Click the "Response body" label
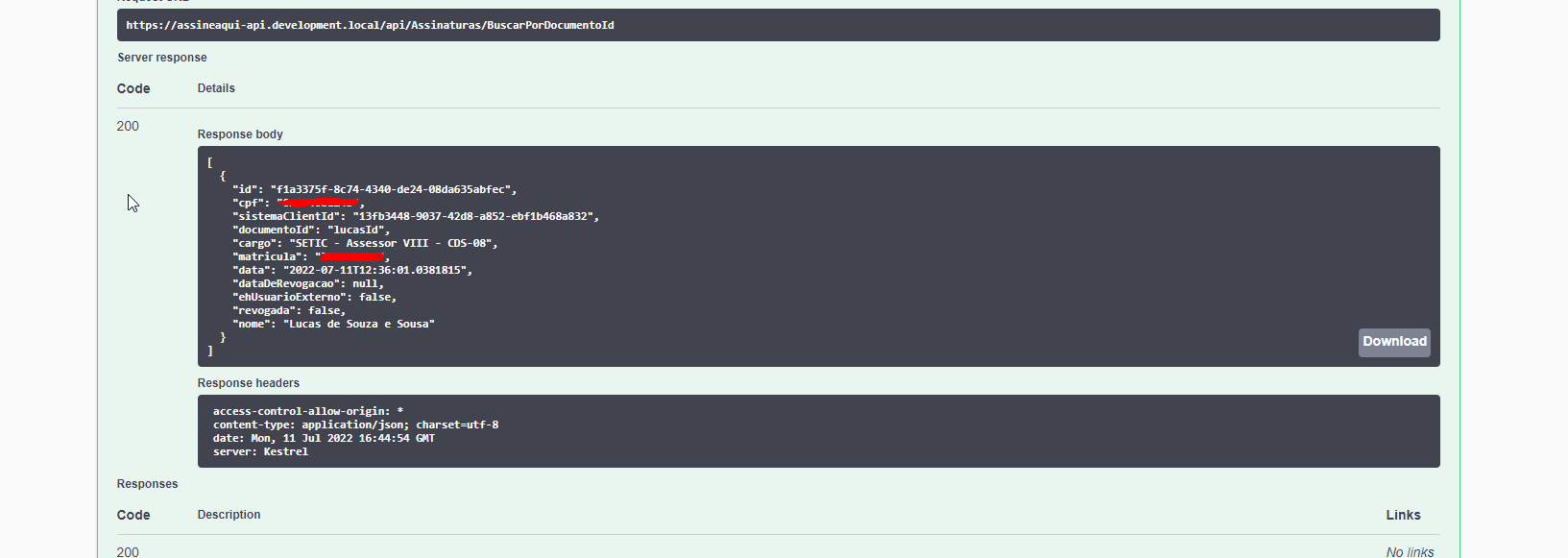 240,134
